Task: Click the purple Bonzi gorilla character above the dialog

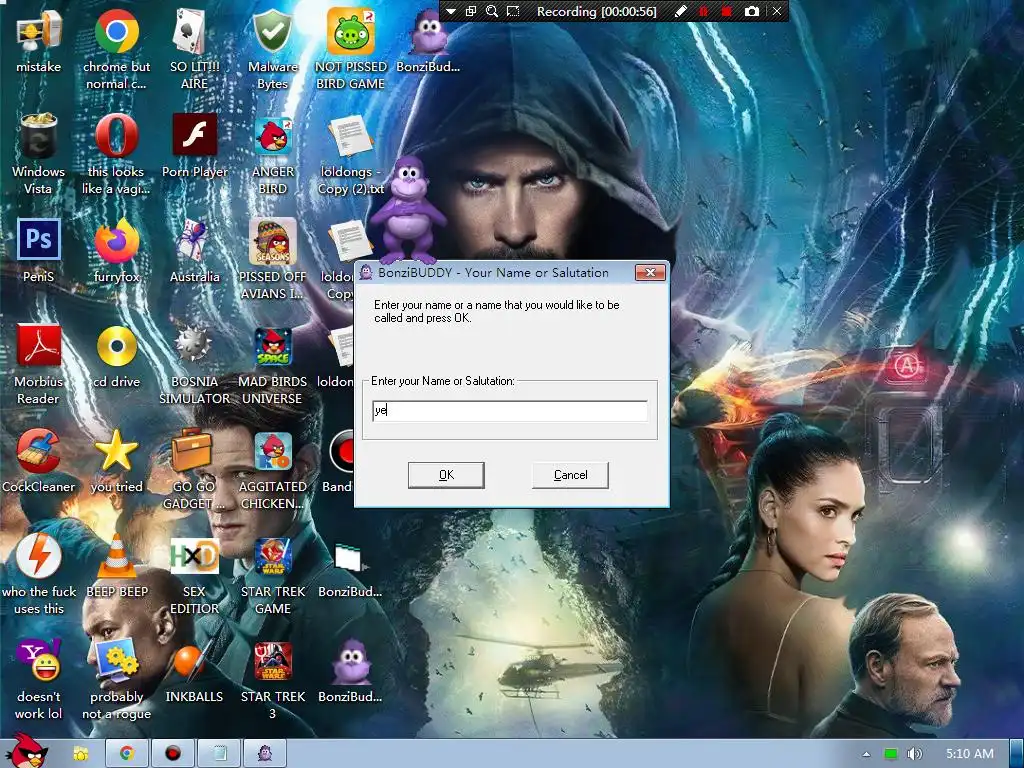Action: 408,210
